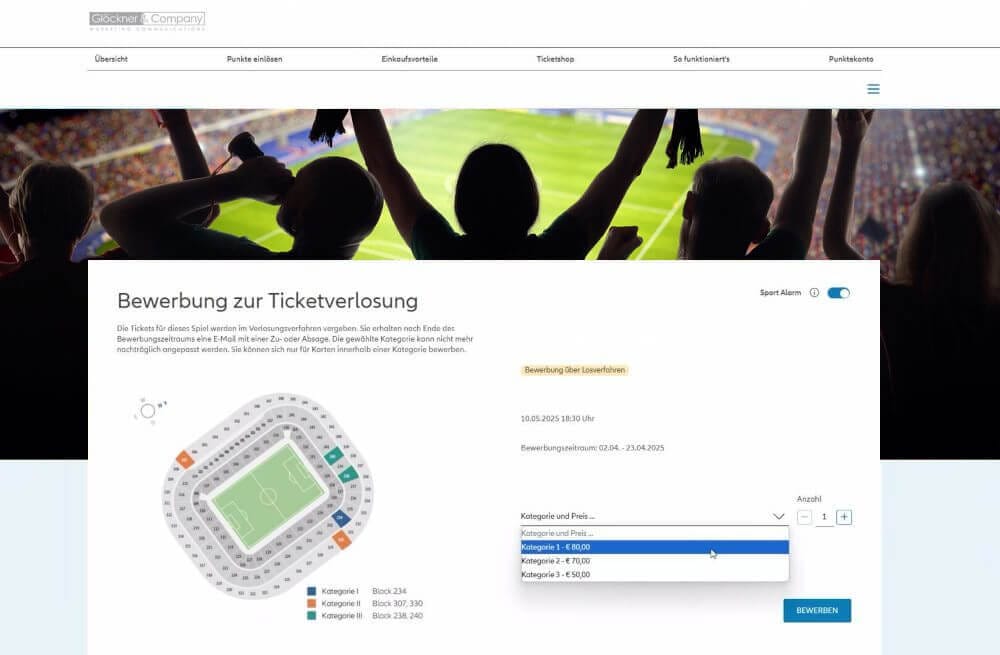This screenshot has width=1000, height=655.
Task: Click the Sport Alarm info icon
Action: 814,292
